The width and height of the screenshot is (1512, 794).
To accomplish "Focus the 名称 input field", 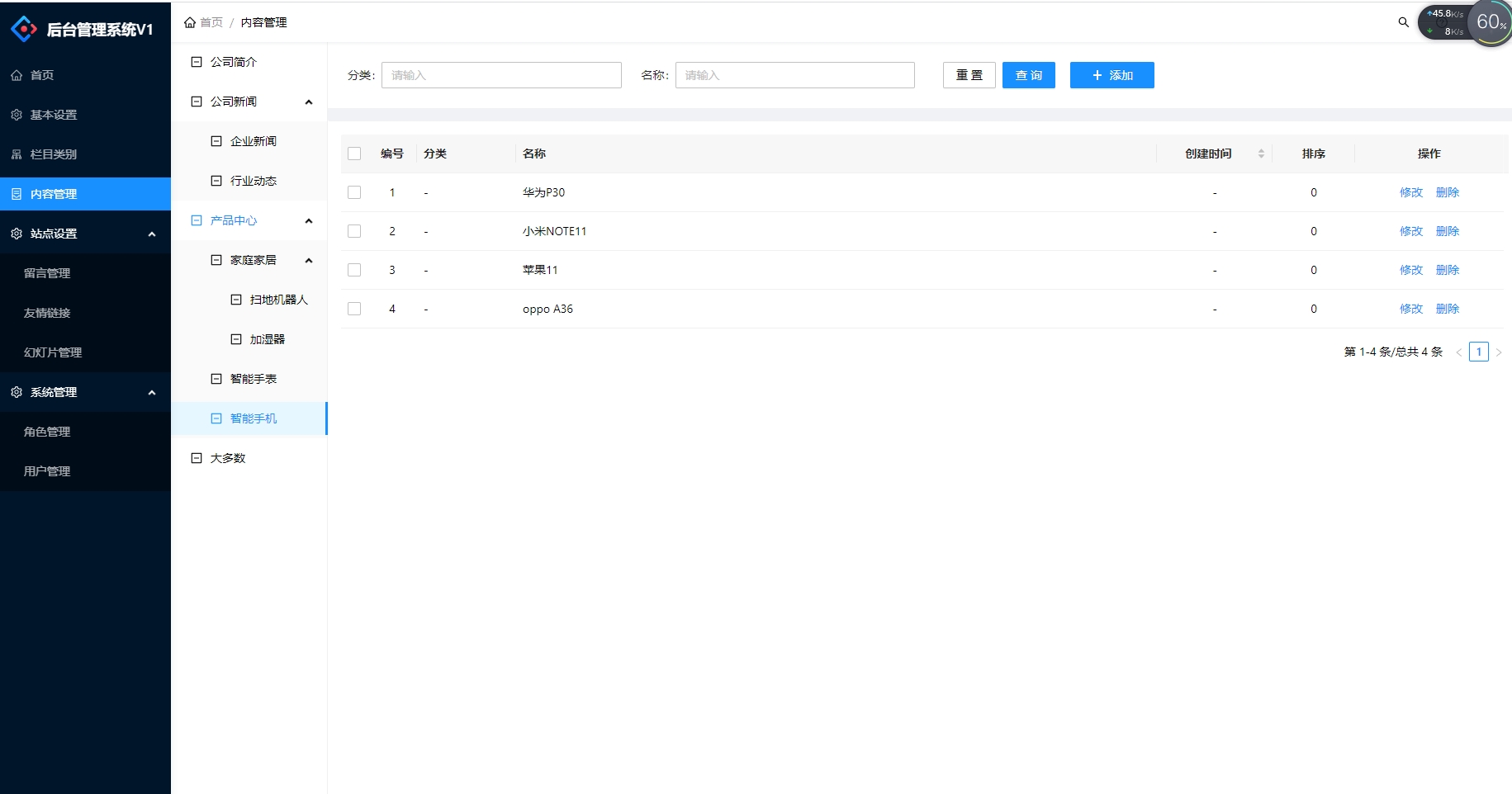I will (795, 75).
